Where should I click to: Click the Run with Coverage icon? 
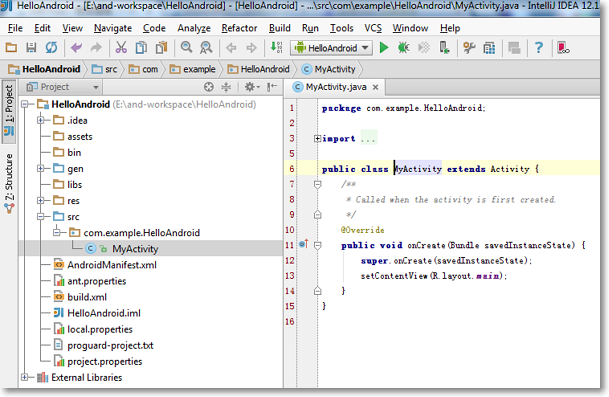[x=424, y=48]
